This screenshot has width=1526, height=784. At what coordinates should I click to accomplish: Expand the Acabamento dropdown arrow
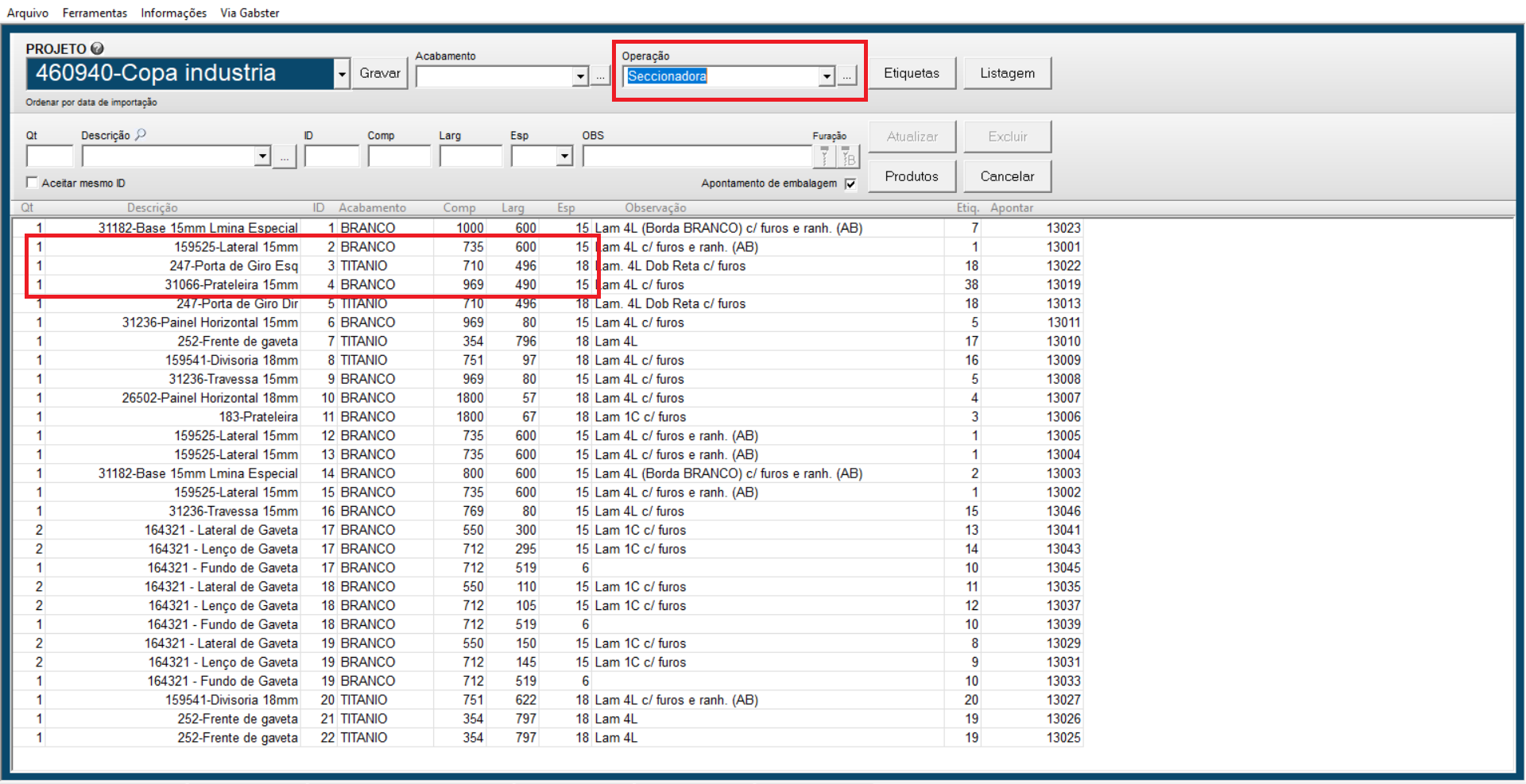(x=580, y=76)
